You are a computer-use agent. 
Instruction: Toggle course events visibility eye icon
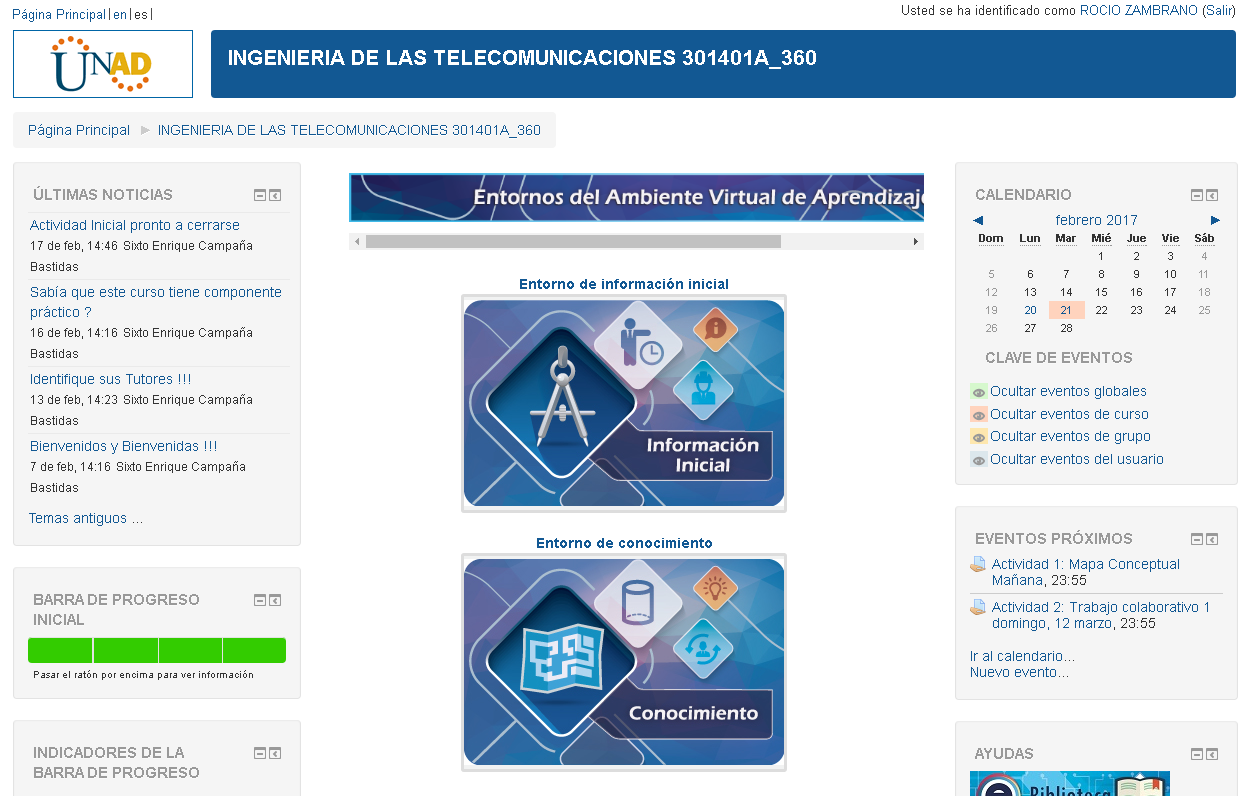[x=978, y=415]
